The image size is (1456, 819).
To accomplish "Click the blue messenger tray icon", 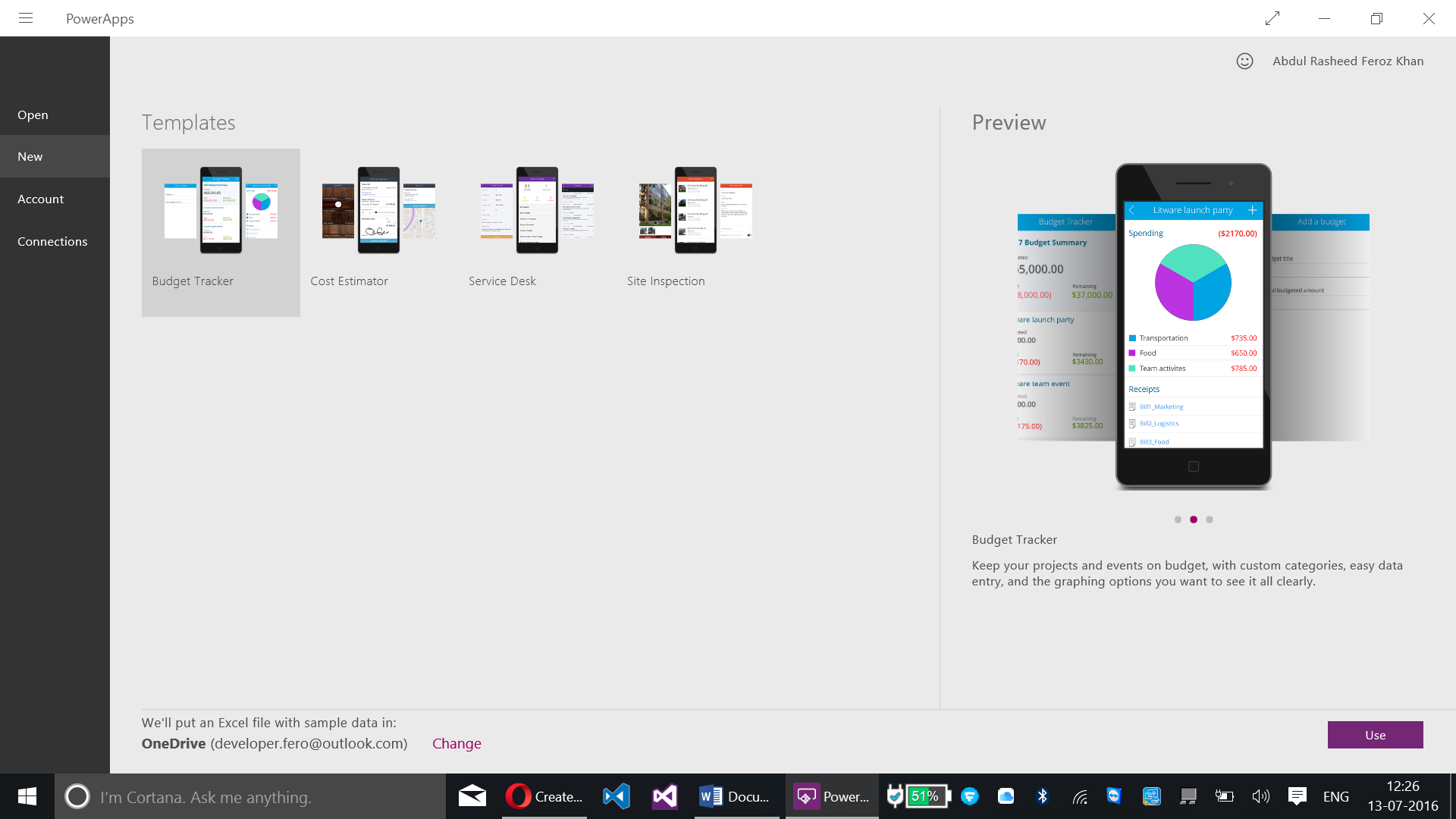I will [970, 796].
